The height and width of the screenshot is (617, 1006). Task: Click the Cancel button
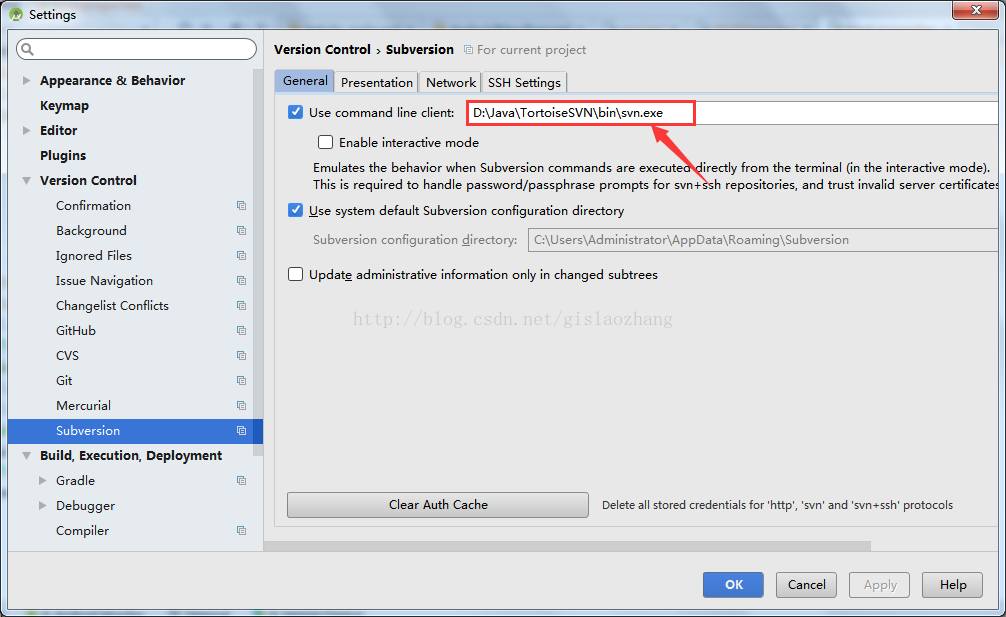(806, 584)
